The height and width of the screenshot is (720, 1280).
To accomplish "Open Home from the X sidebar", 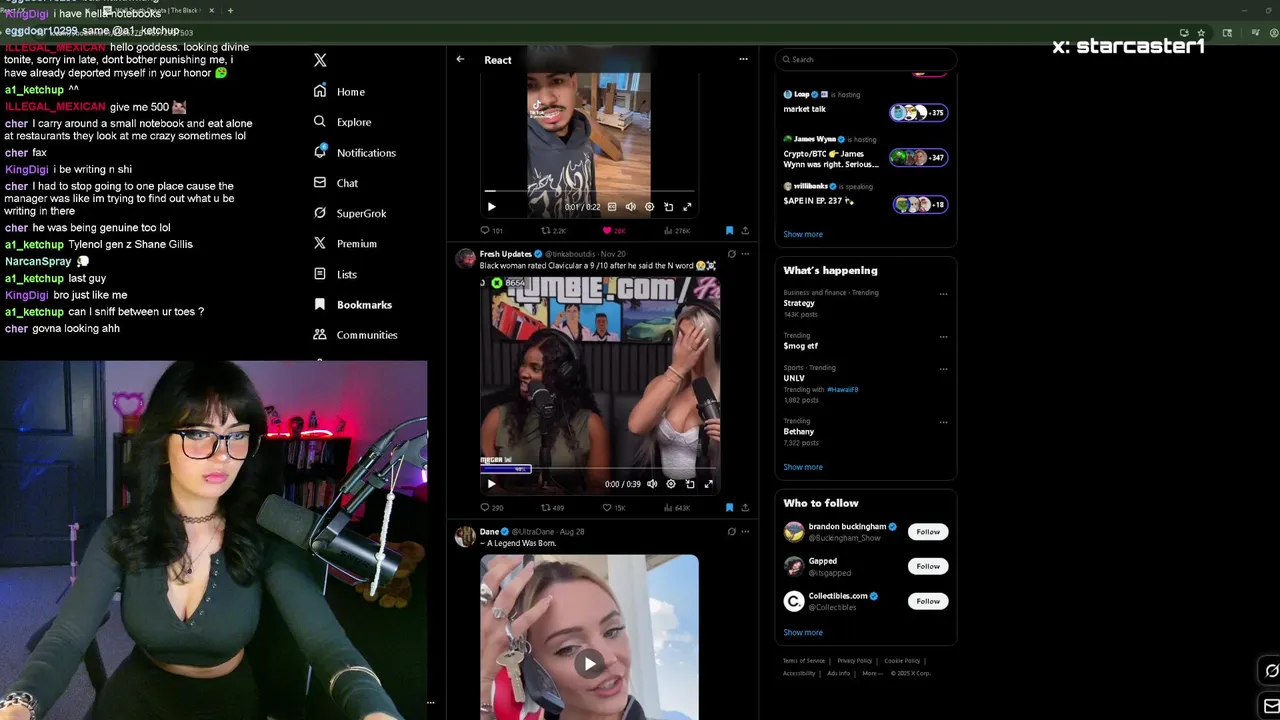I will [x=339, y=91].
